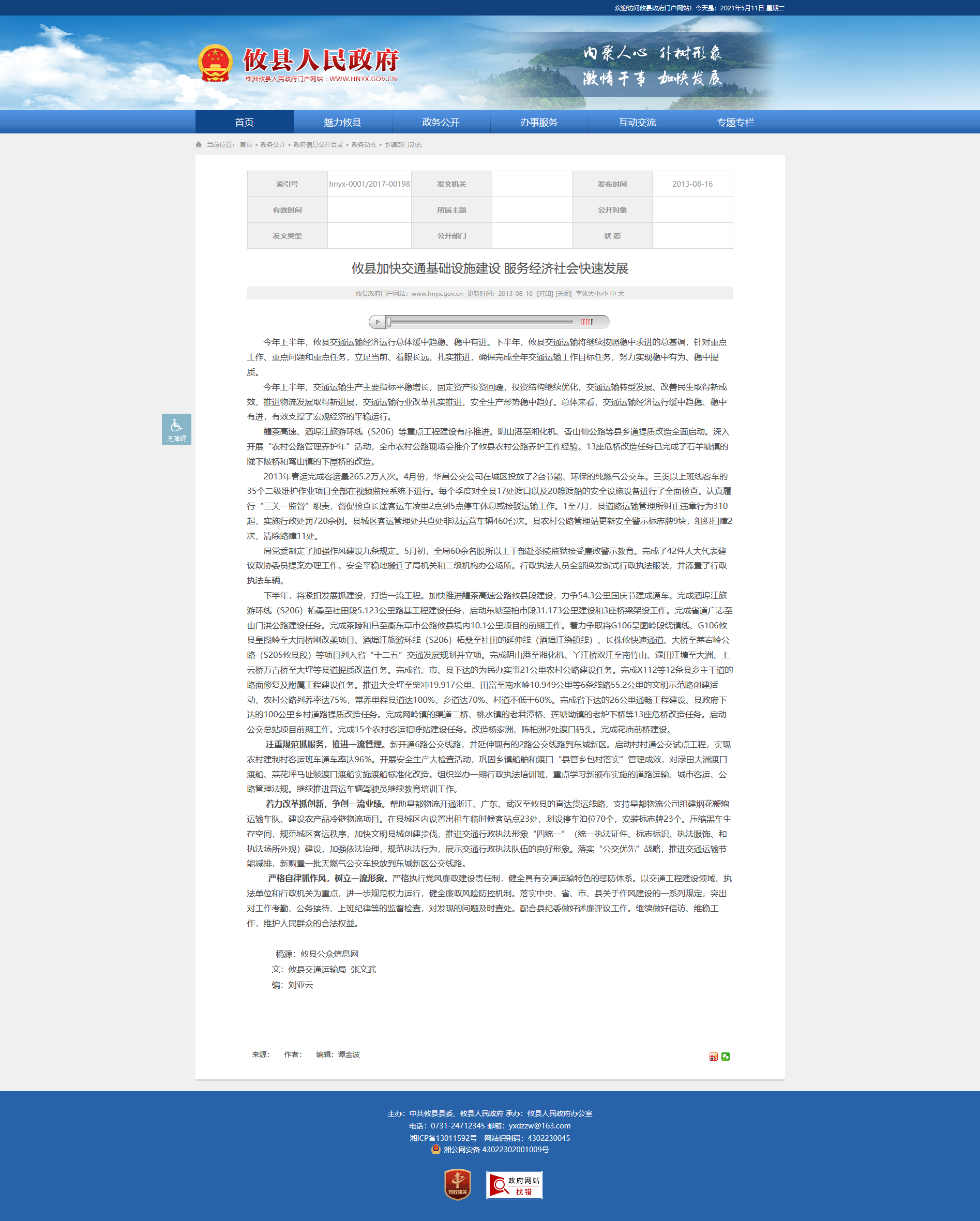Open the 政务公开 navigation tab
The height and width of the screenshot is (1221, 980).
(441, 123)
